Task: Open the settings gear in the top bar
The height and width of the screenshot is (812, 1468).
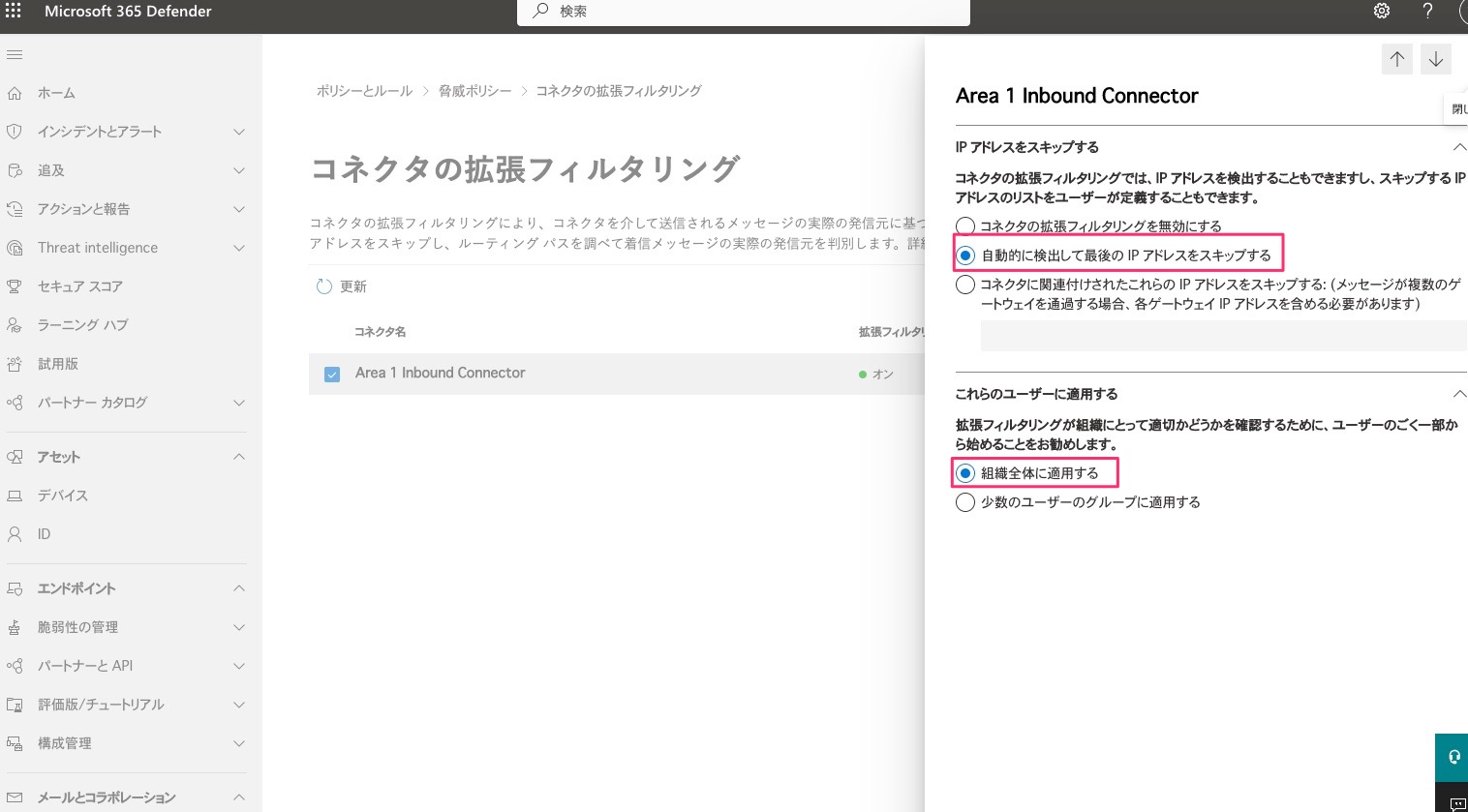Action: pos(1382,11)
